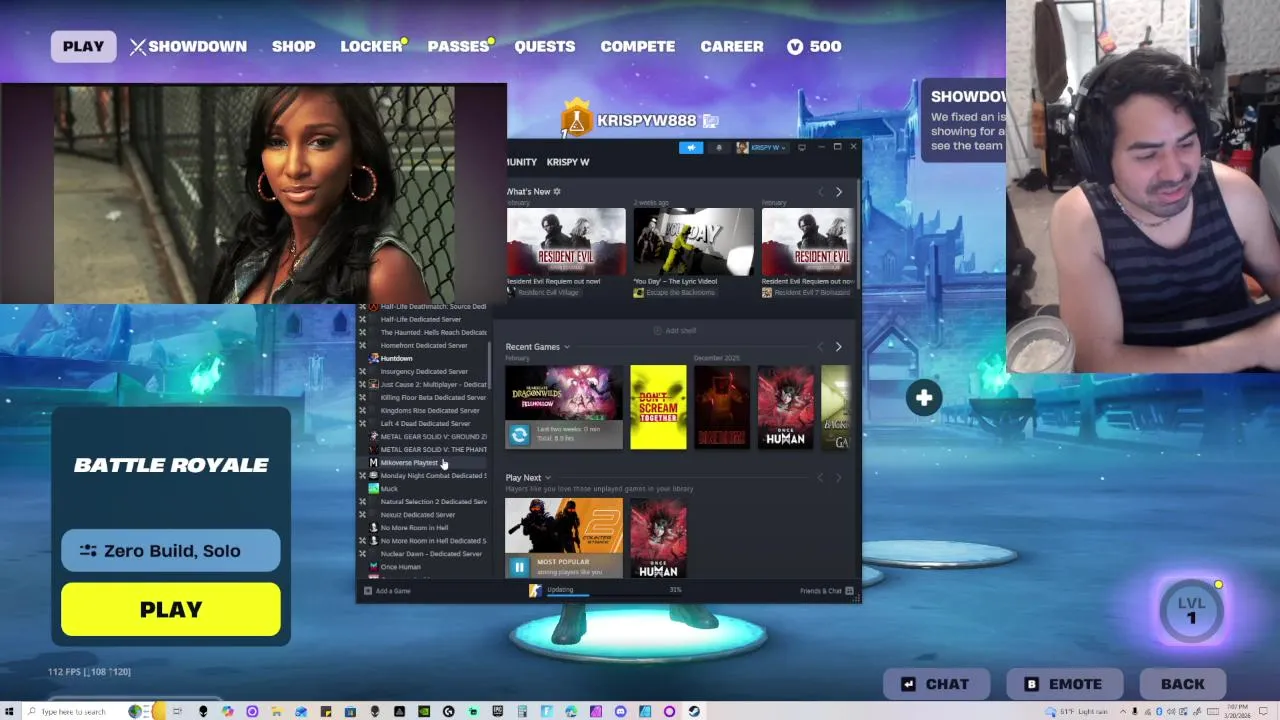Image resolution: width=1280 pixels, height=720 pixels.
Task: Click Add a Game link in Steam
Action: (393, 591)
